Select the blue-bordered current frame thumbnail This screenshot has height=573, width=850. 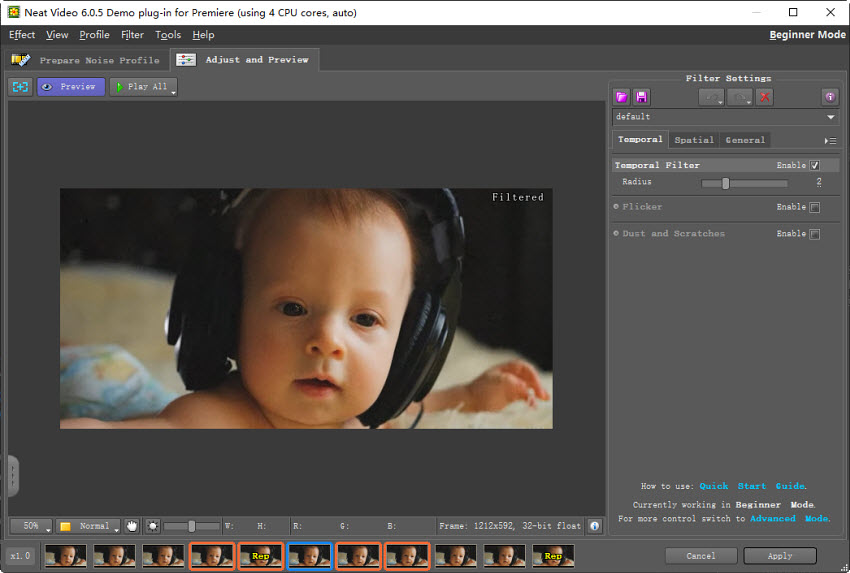(310, 556)
